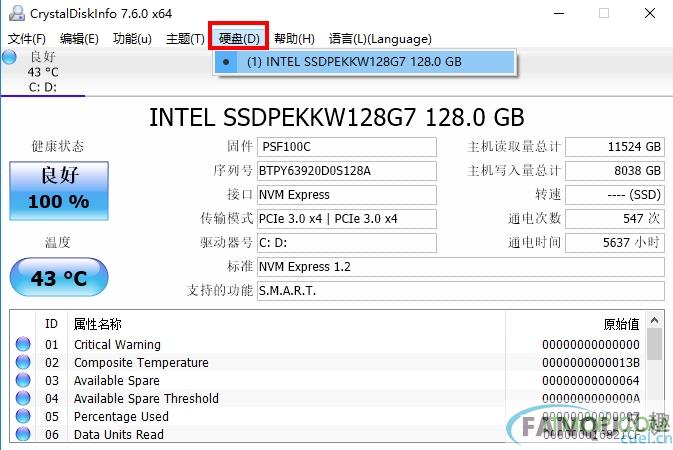Click status orb for Available Spare row
The width and height of the screenshot is (673, 450).
click(x=23, y=380)
